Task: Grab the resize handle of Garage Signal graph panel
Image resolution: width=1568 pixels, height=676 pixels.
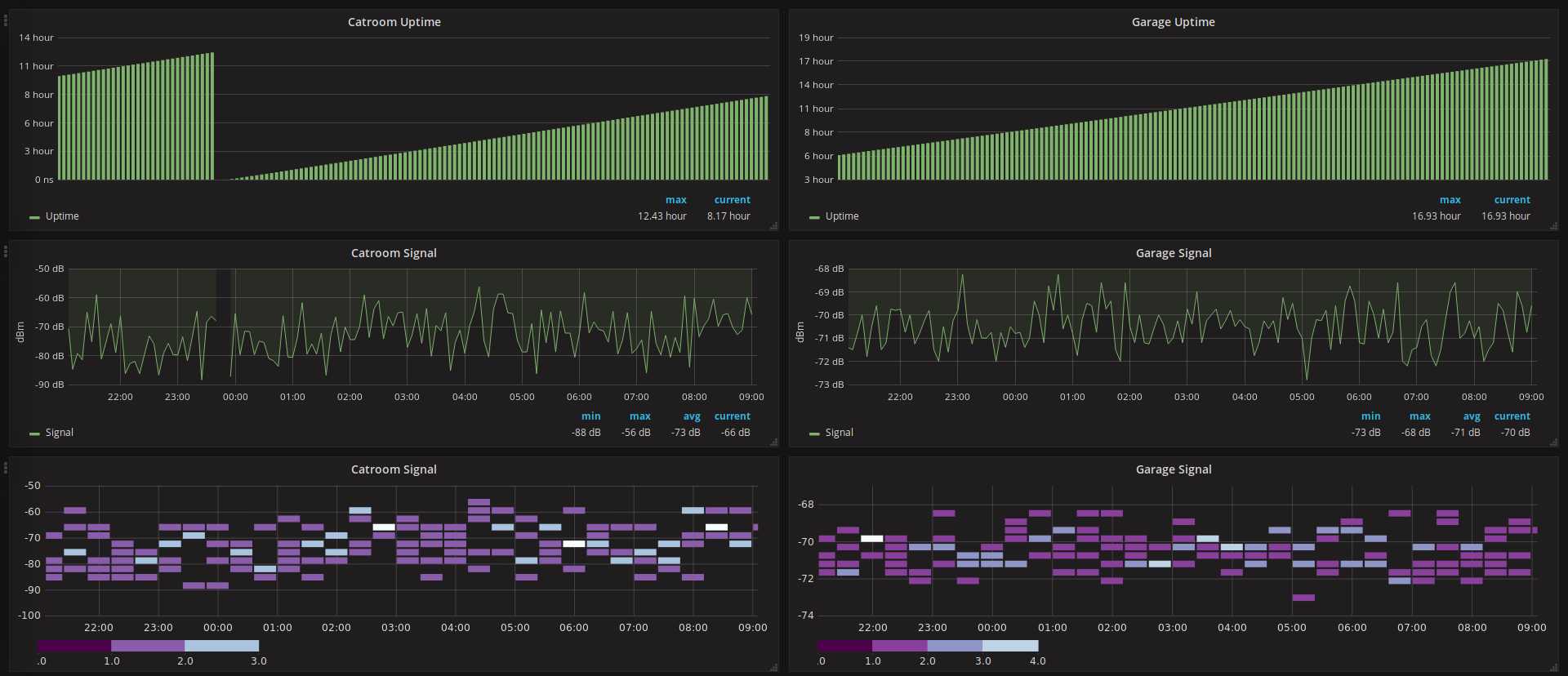Action: pos(1553,442)
